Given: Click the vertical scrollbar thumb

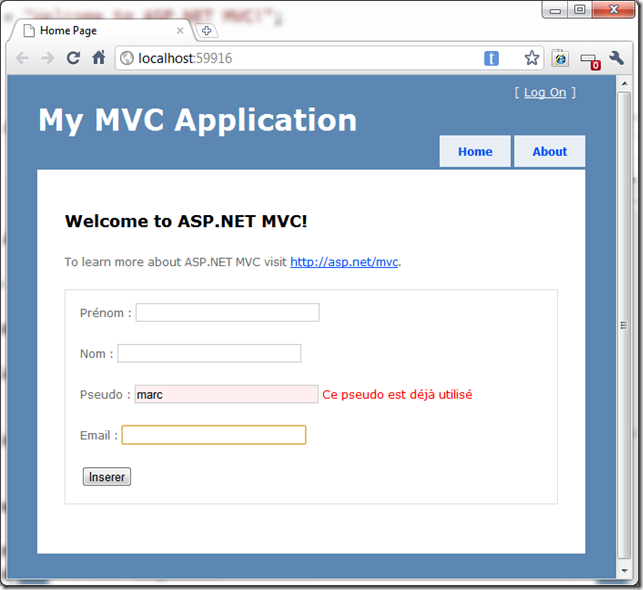Looking at the screenshot, I should [x=624, y=326].
